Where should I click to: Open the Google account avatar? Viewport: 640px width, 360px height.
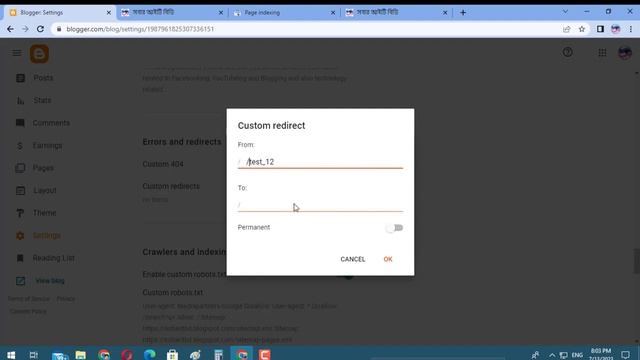pyautogui.click(x=625, y=53)
